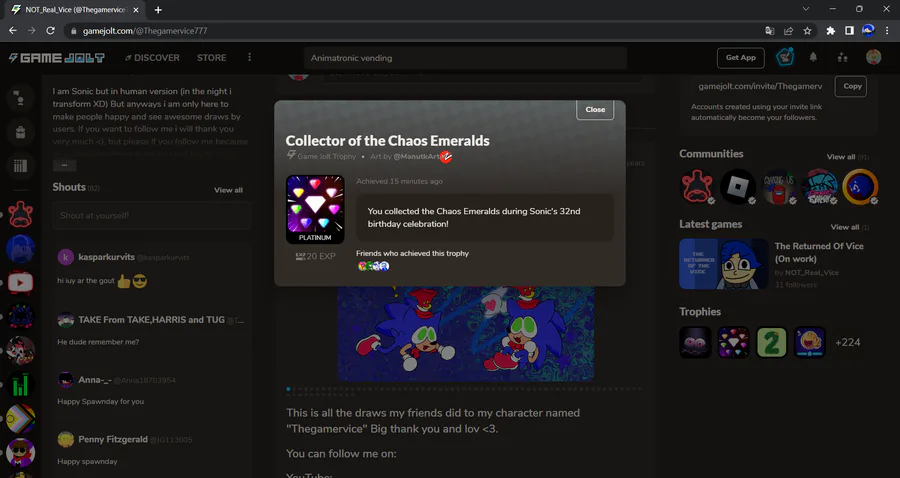
Task: Open Chrome three-dot menu
Action: point(887,30)
